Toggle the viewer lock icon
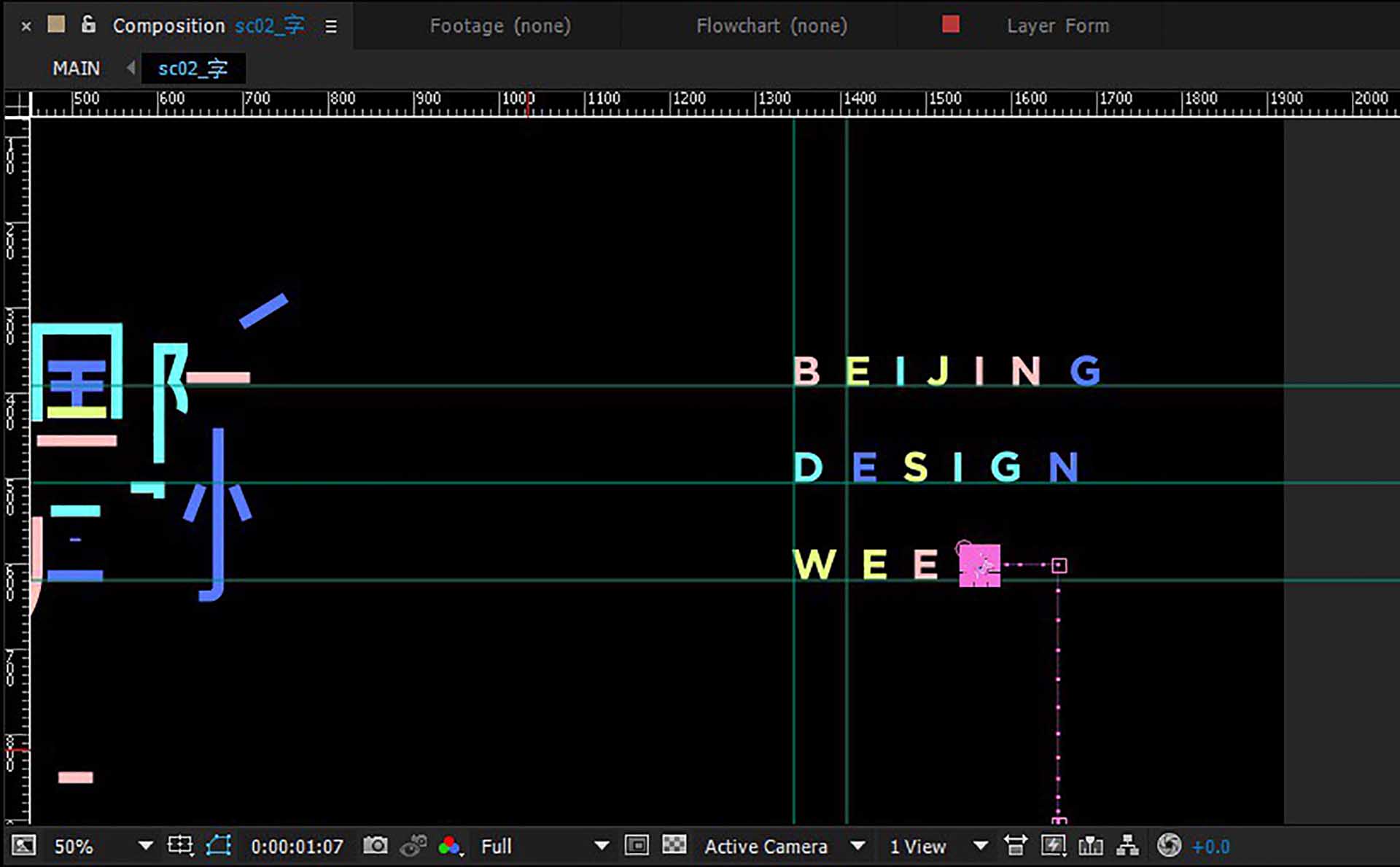 click(88, 24)
